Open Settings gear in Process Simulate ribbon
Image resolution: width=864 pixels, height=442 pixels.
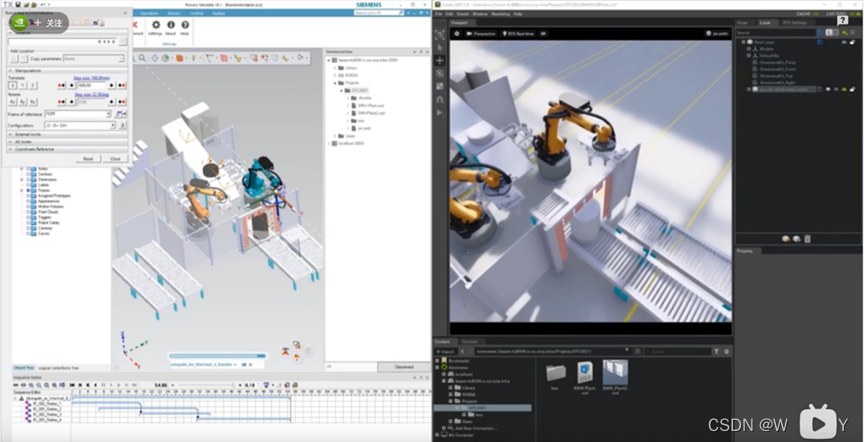(156, 25)
